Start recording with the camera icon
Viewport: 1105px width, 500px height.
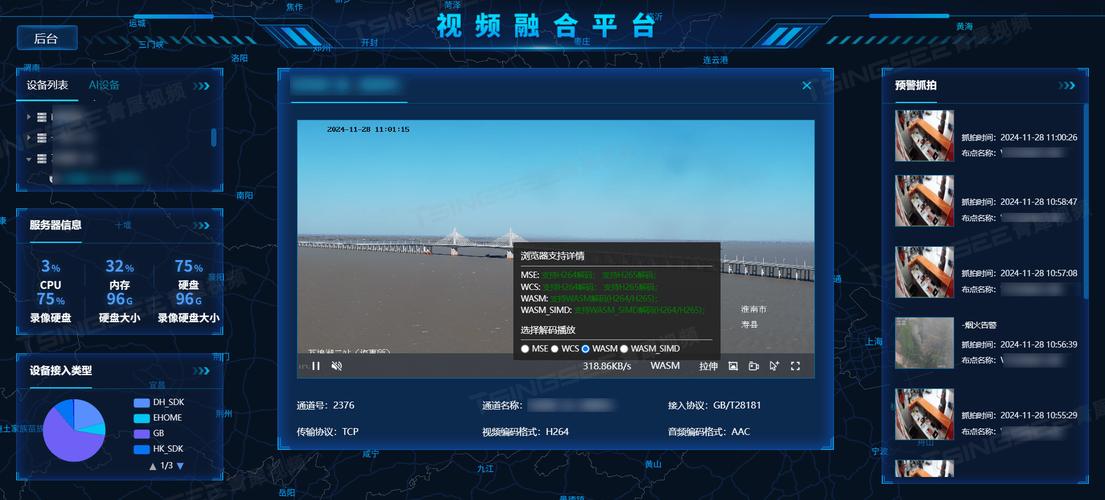tap(753, 365)
